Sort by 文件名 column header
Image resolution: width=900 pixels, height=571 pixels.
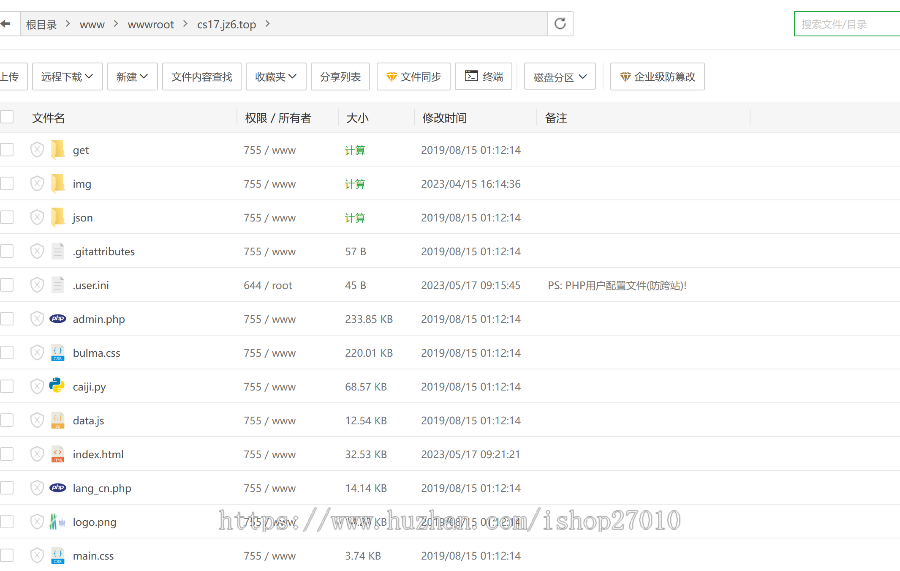coord(48,118)
